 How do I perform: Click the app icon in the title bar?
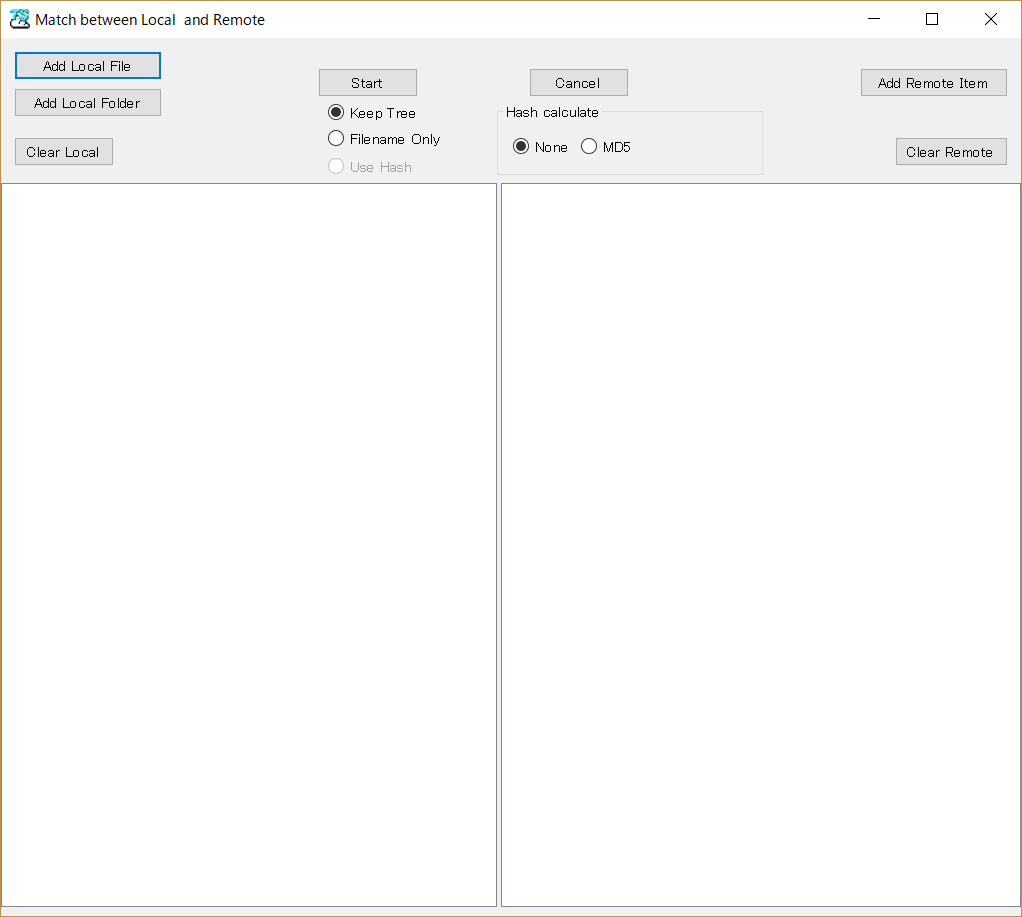(19, 19)
